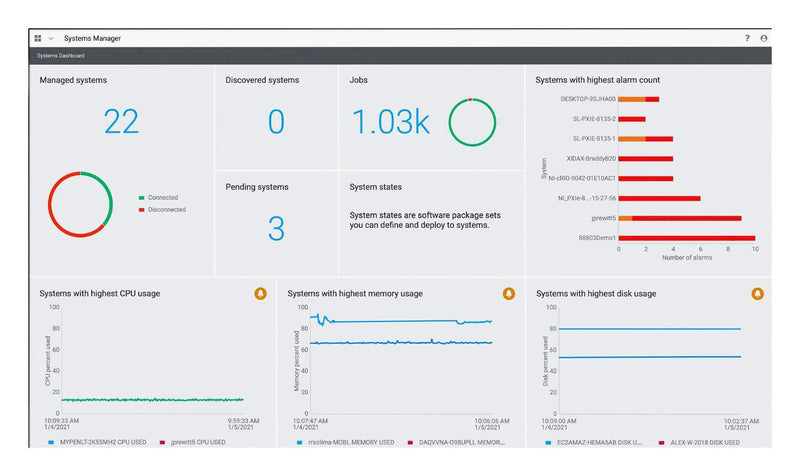
Task: Click the 10:06:06 AM memory end timestamp
Action: [x=492, y=421]
